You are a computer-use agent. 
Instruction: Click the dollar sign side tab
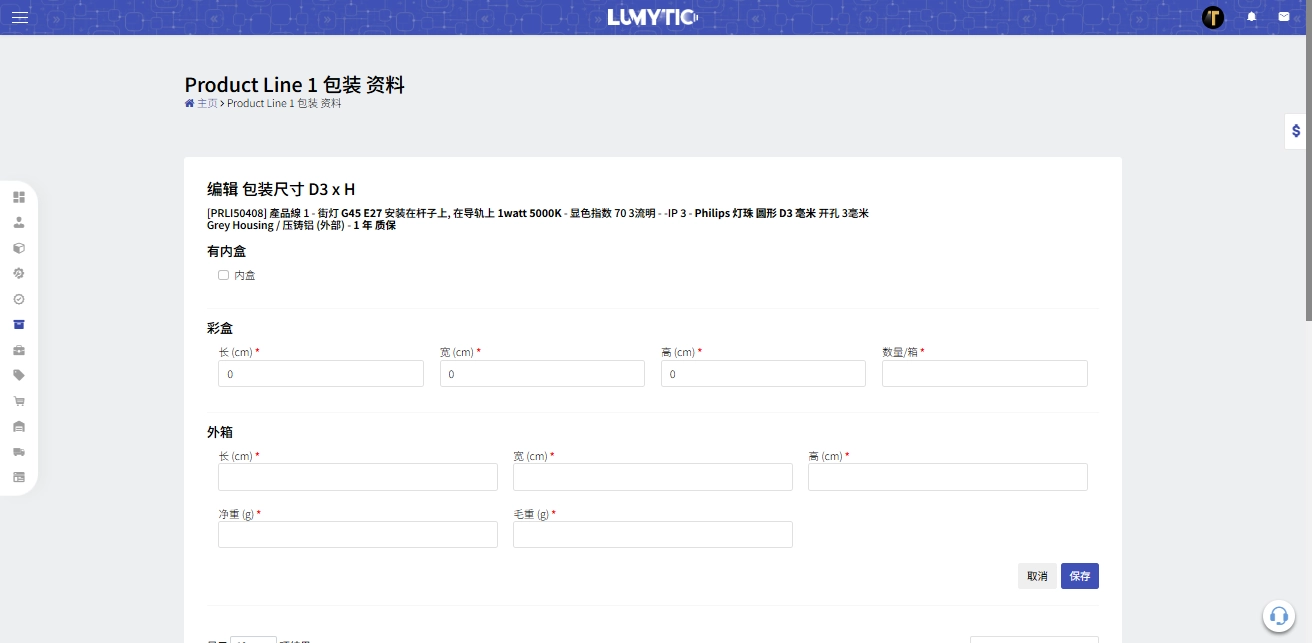click(1297, 131)
